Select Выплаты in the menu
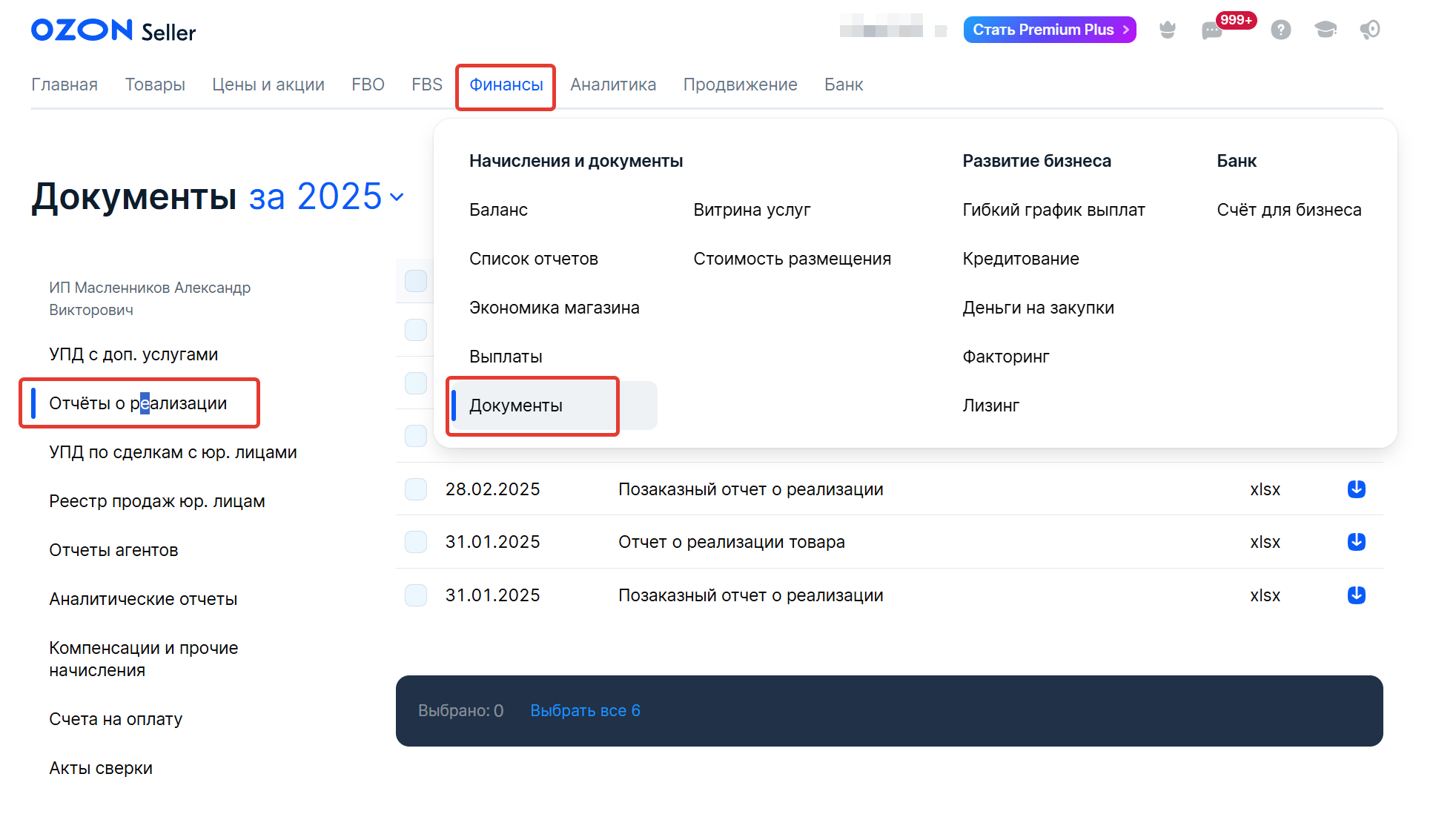The image size is (1456, 837). pos(506,357)
